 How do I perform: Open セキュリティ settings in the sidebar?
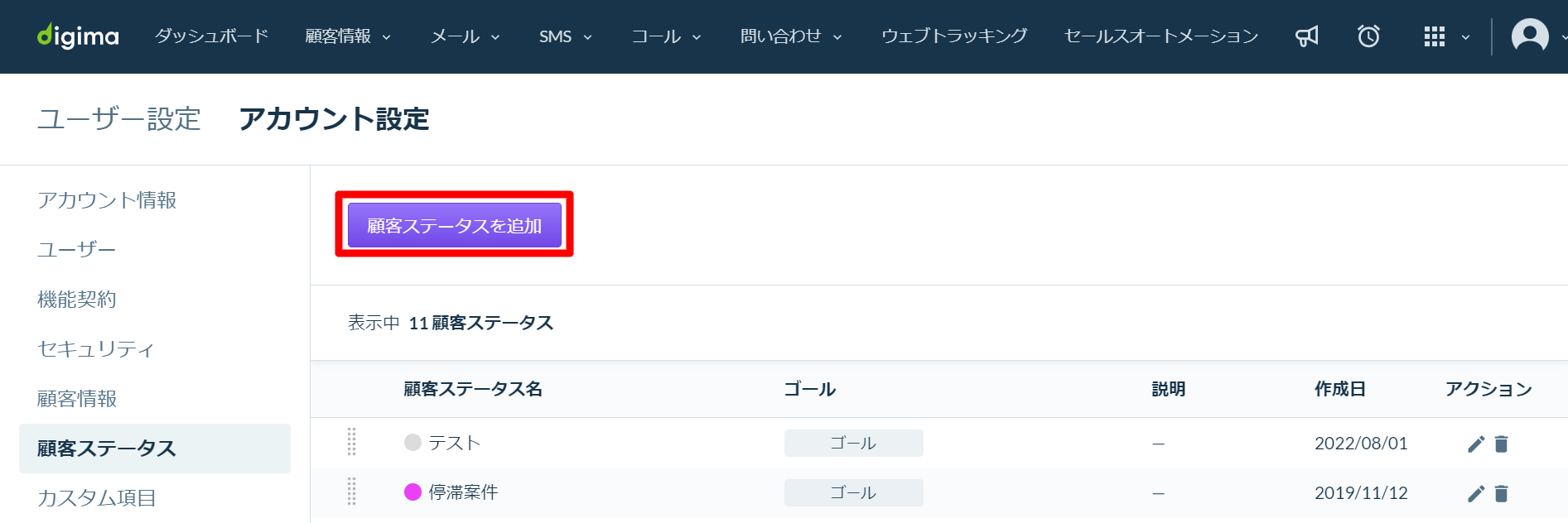coord(96,349)
